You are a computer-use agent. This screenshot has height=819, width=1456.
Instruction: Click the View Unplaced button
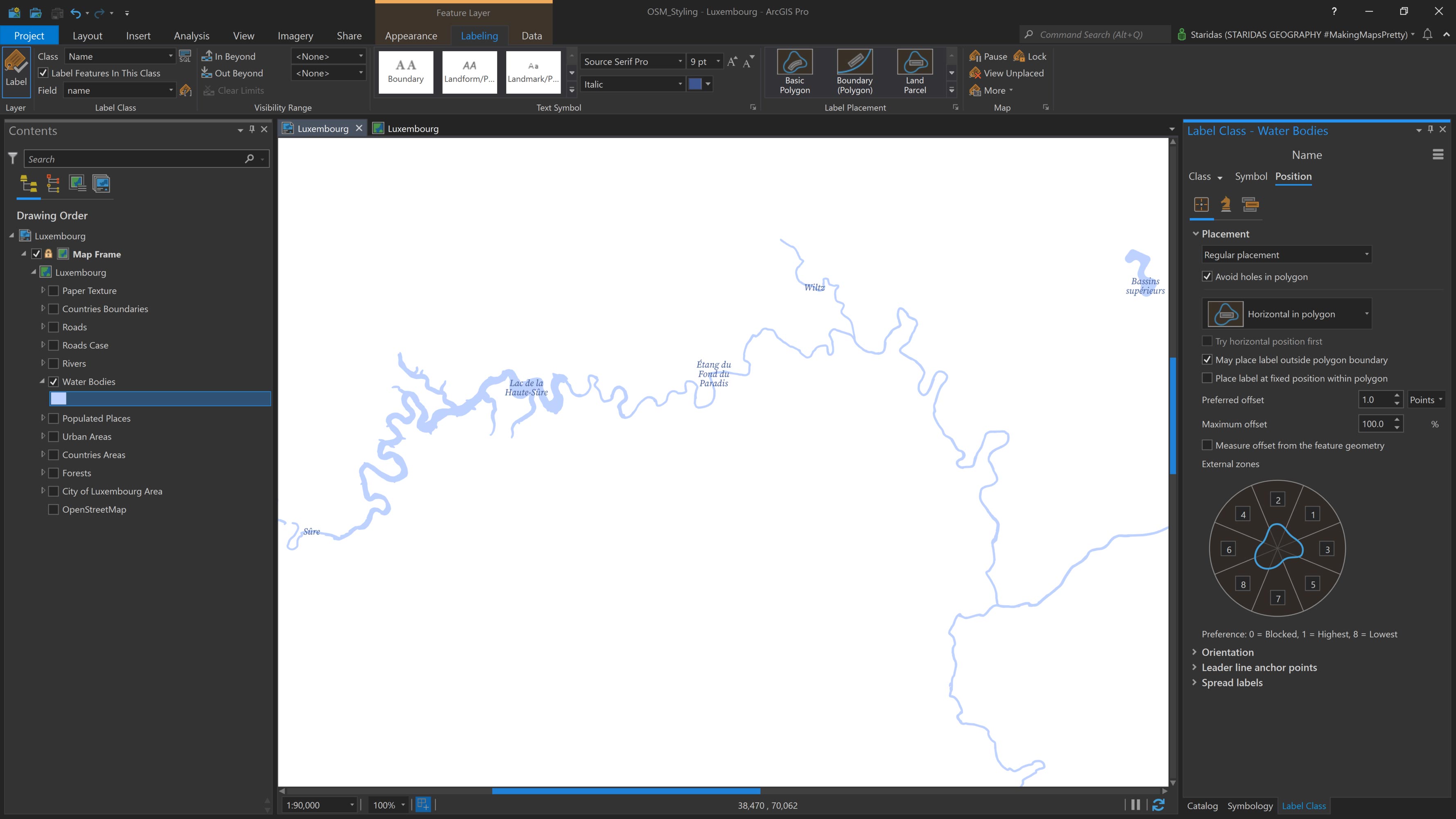pos(1007,73)
